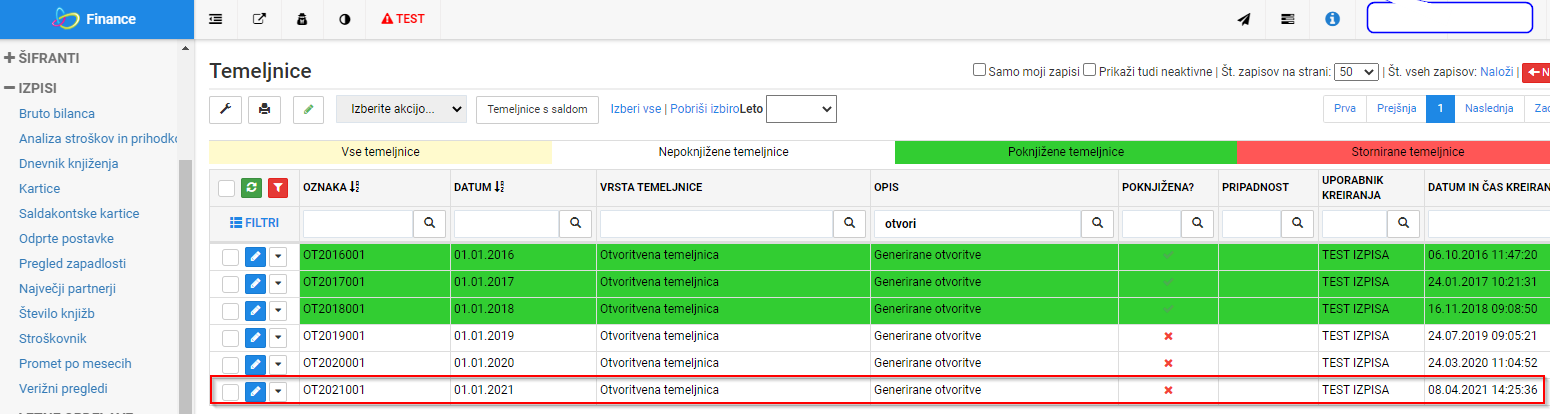The width and height of the screenshot is (1550, 414).
Task: Refresh table with green reload icon
Action: pos(252,188)
